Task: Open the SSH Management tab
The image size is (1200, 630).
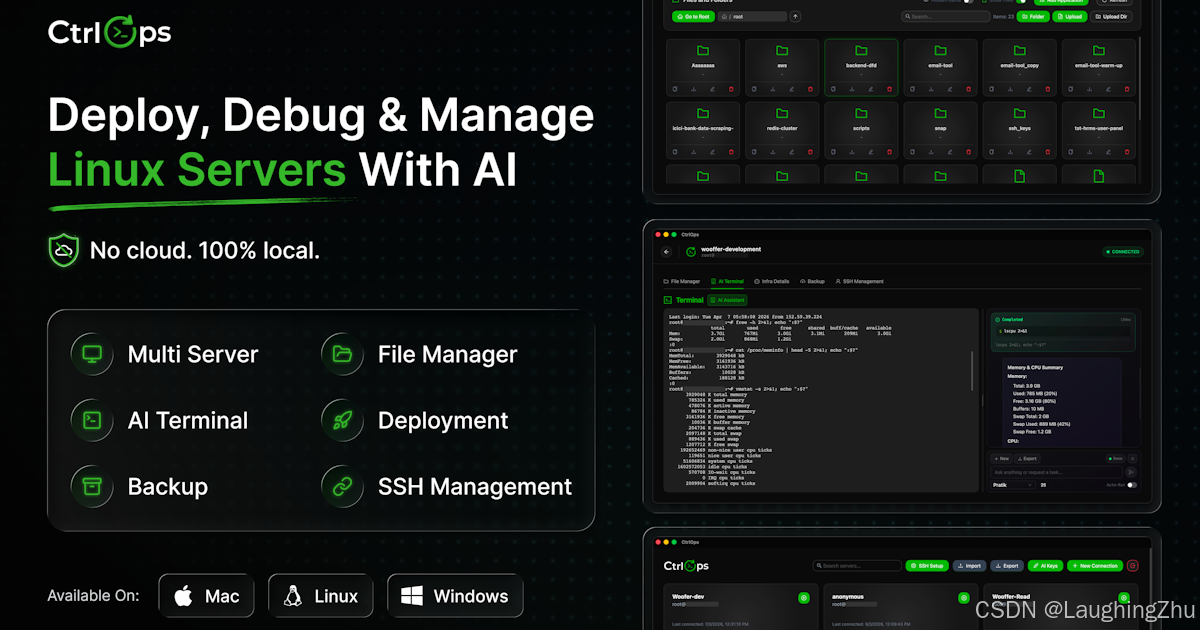Action: [x=859, y=281]
